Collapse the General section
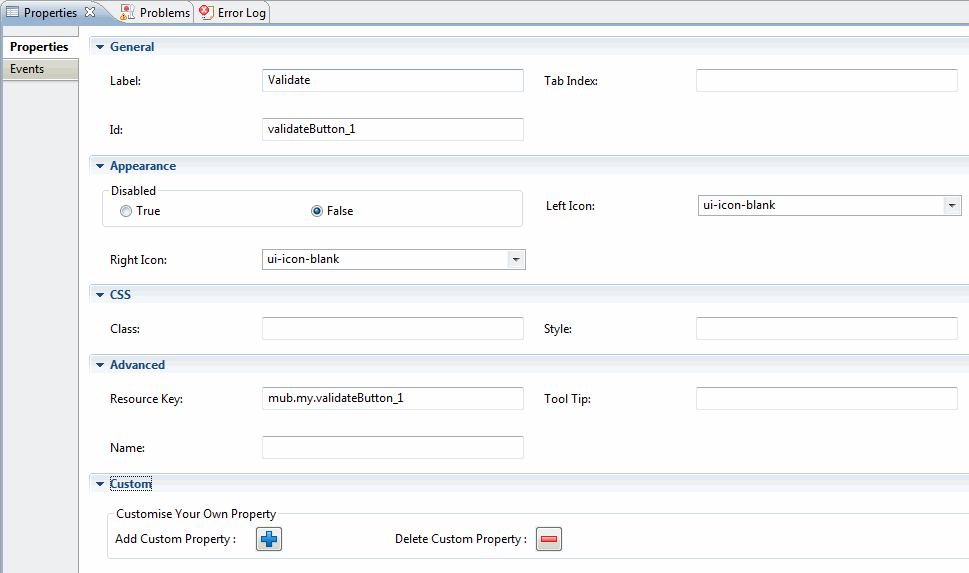 (x=100, y=47)
